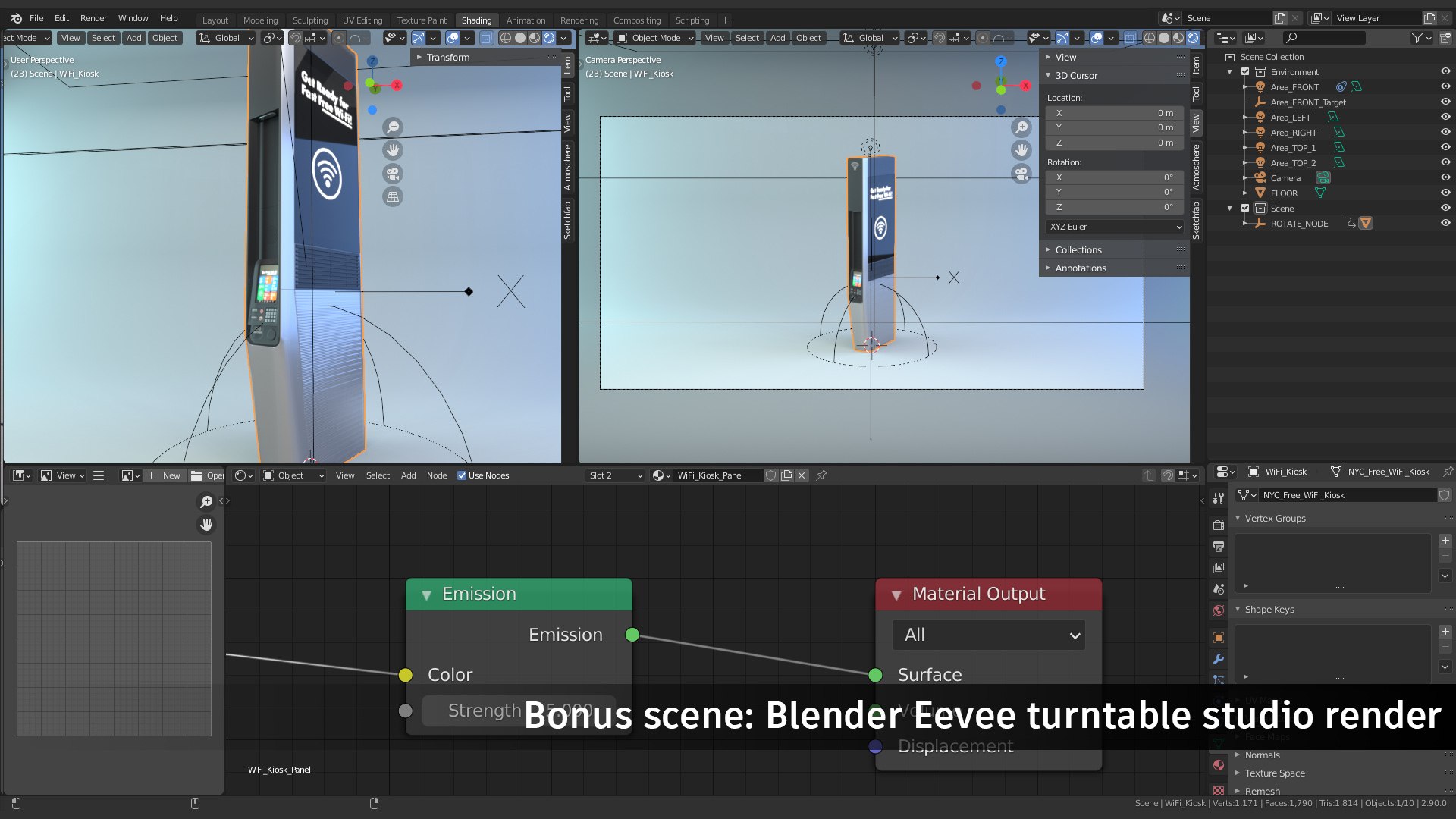Viewport: 1456px width, 819px height.
Task: Click the fake user shield icon for WiFi_Kiosk_Panel
Action: (771, 475)
